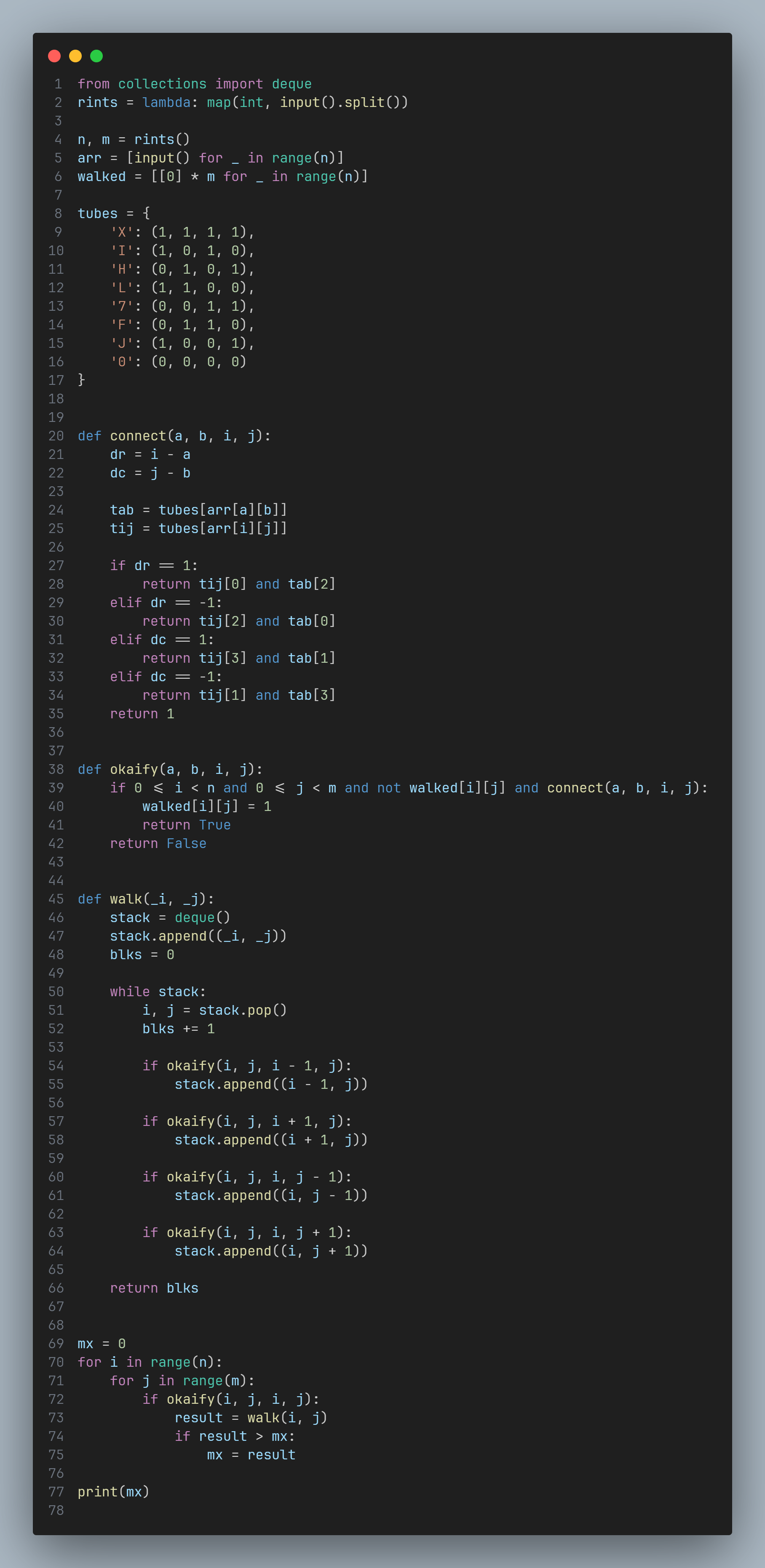The image size is (765, 1568).
Task: Click line number 1 in the gutter
Action: tap(58, 84)
